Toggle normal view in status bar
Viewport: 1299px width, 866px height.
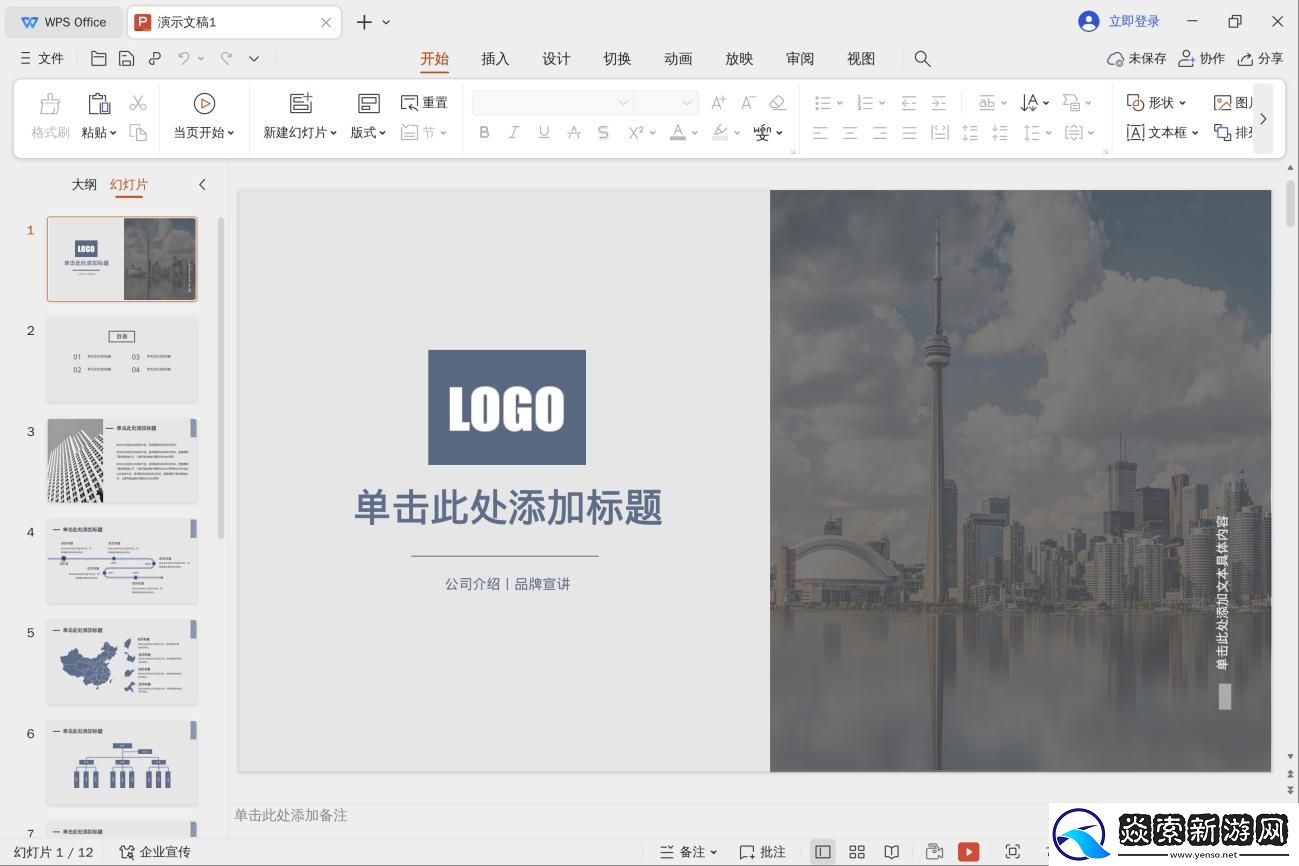coord(822,852)
